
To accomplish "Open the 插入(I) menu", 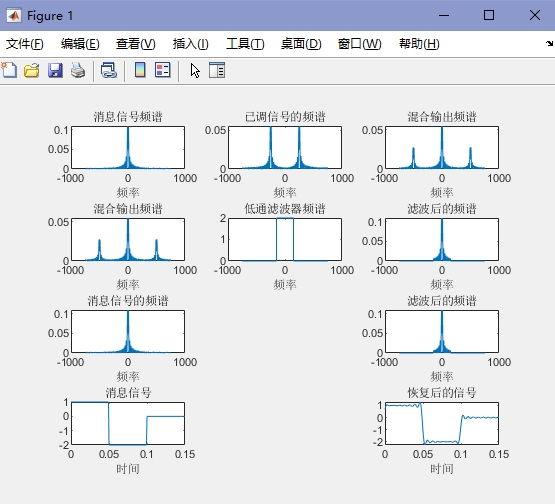I will point(190,44).
